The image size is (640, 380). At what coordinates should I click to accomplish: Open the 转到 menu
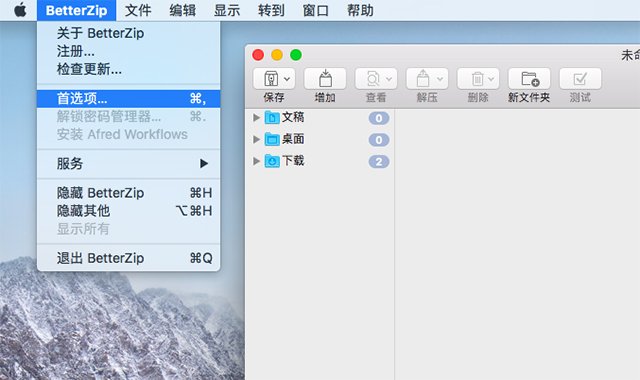coord(271,10)
